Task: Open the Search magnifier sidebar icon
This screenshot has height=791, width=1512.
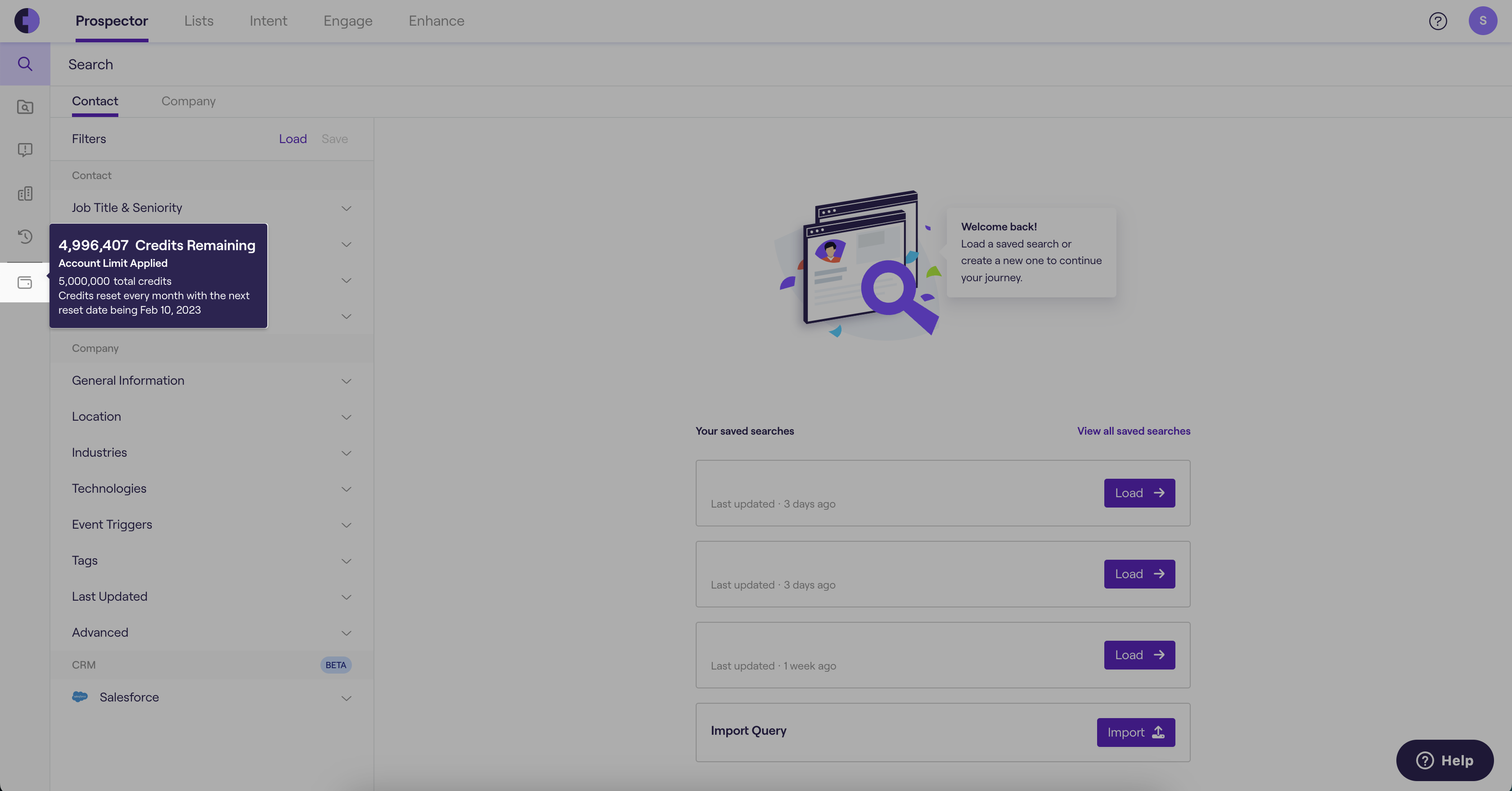Action: click(25, 64)
